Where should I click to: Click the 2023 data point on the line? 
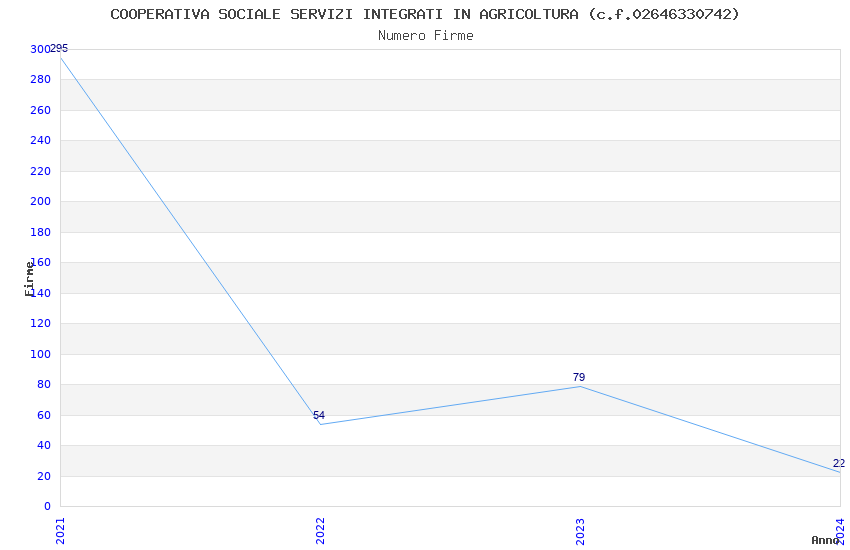point(580,386)
